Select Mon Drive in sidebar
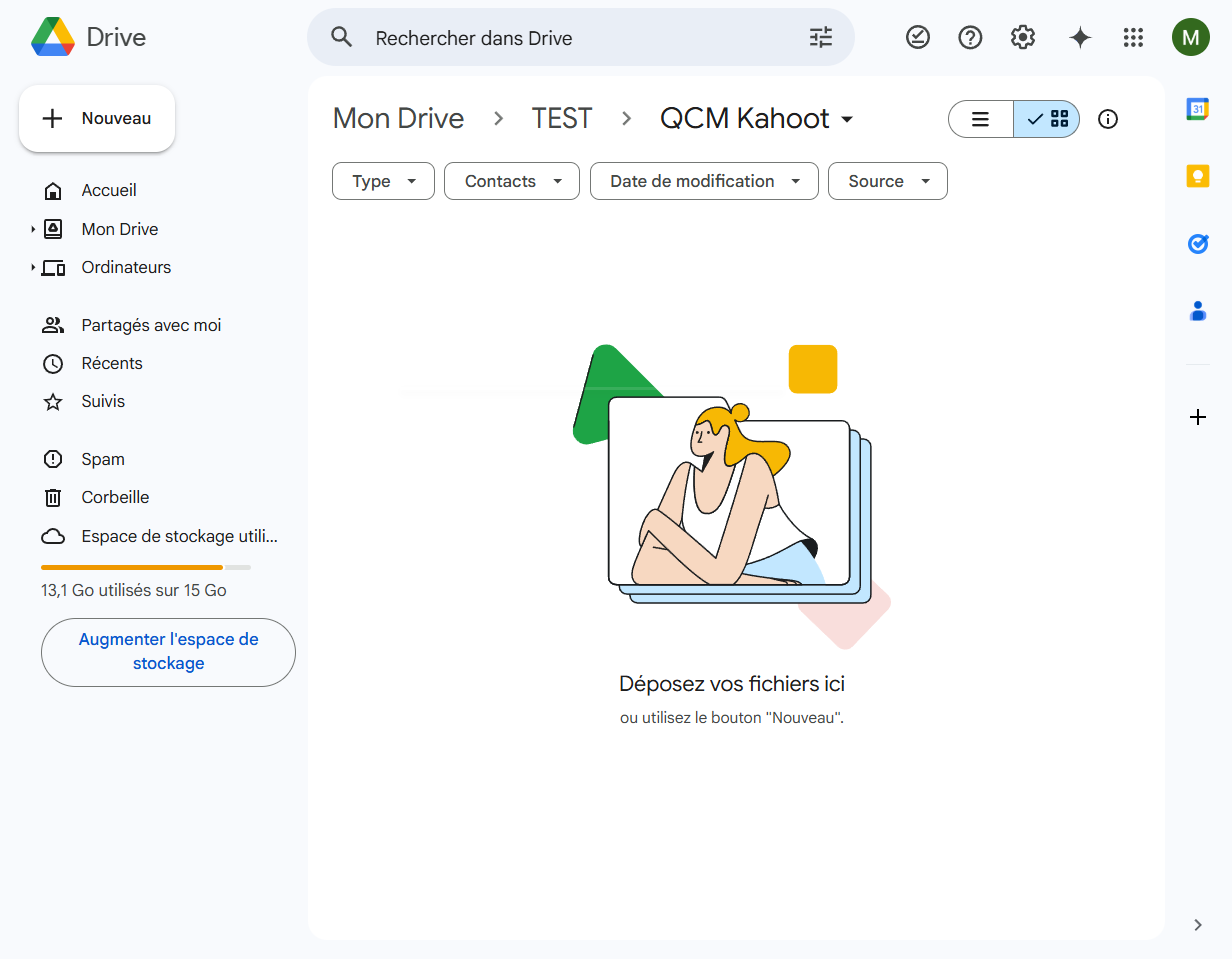The height and width of the screenshot is (959, 1232). point(120,229)
